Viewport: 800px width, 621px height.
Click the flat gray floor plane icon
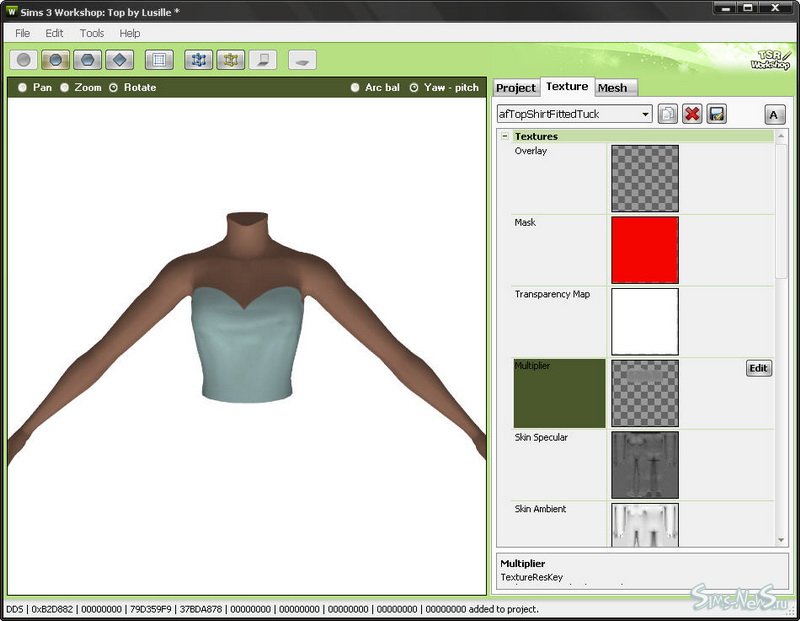click(x=302, y=60)
